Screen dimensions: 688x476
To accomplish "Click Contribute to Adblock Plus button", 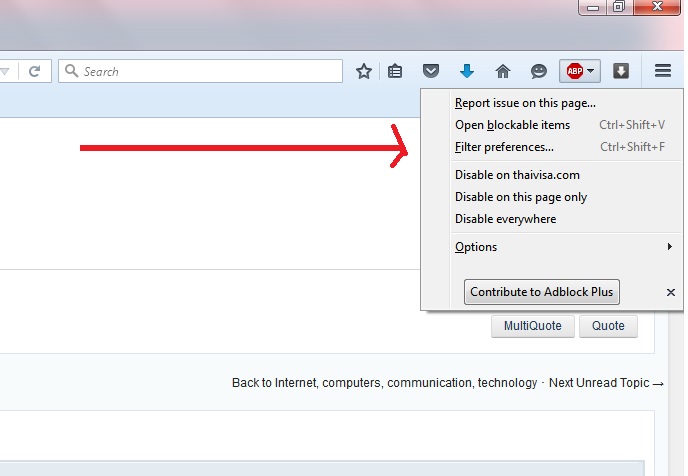I will [x=542, y=292].
